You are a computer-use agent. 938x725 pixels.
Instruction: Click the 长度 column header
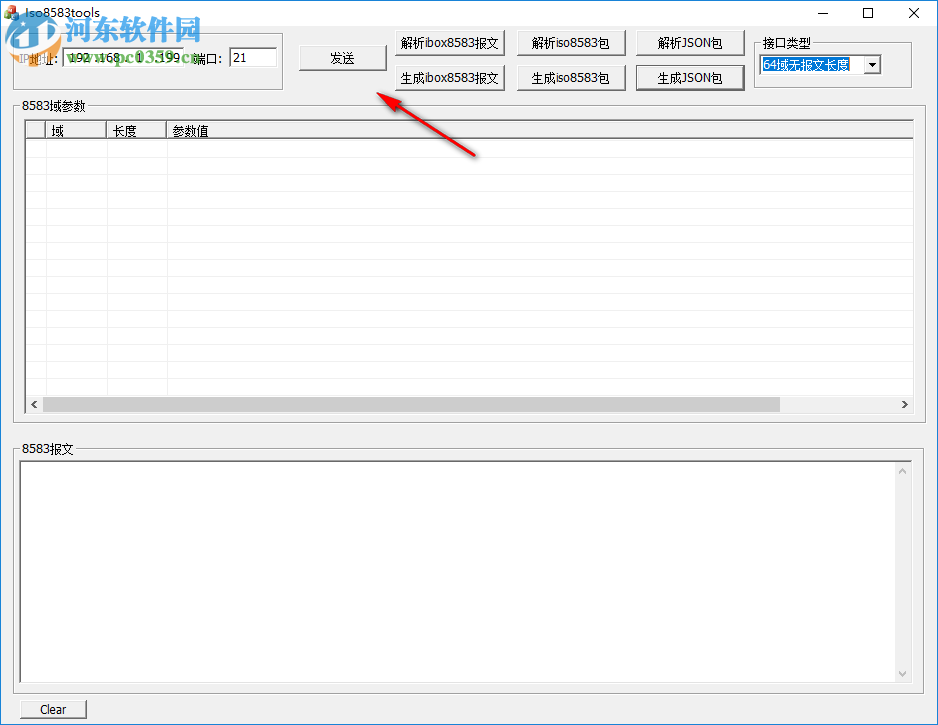pyautogui.click(x=134, y=130)
